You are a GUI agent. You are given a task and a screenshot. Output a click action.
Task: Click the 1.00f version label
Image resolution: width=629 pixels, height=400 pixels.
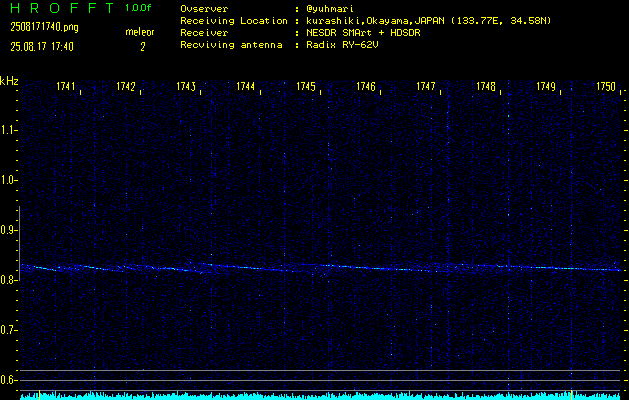[x=138, y=8]
